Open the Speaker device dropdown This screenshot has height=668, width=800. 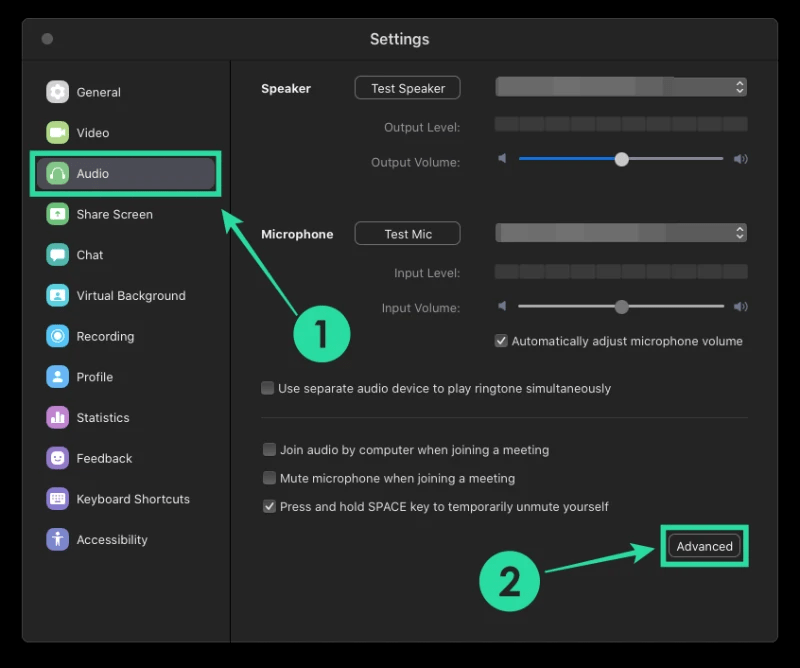click(738, 87)
